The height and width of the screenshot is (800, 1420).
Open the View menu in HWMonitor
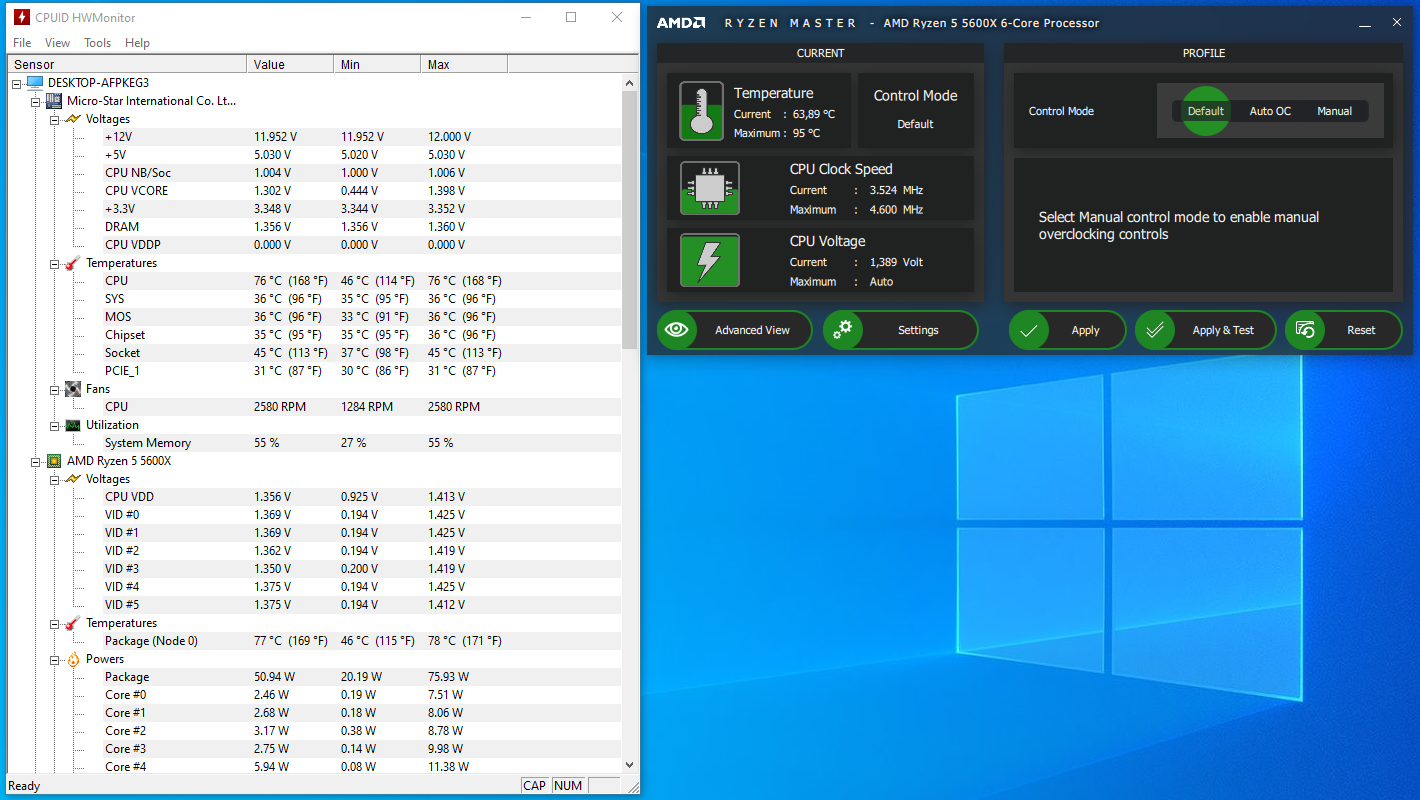coord(58,43)
